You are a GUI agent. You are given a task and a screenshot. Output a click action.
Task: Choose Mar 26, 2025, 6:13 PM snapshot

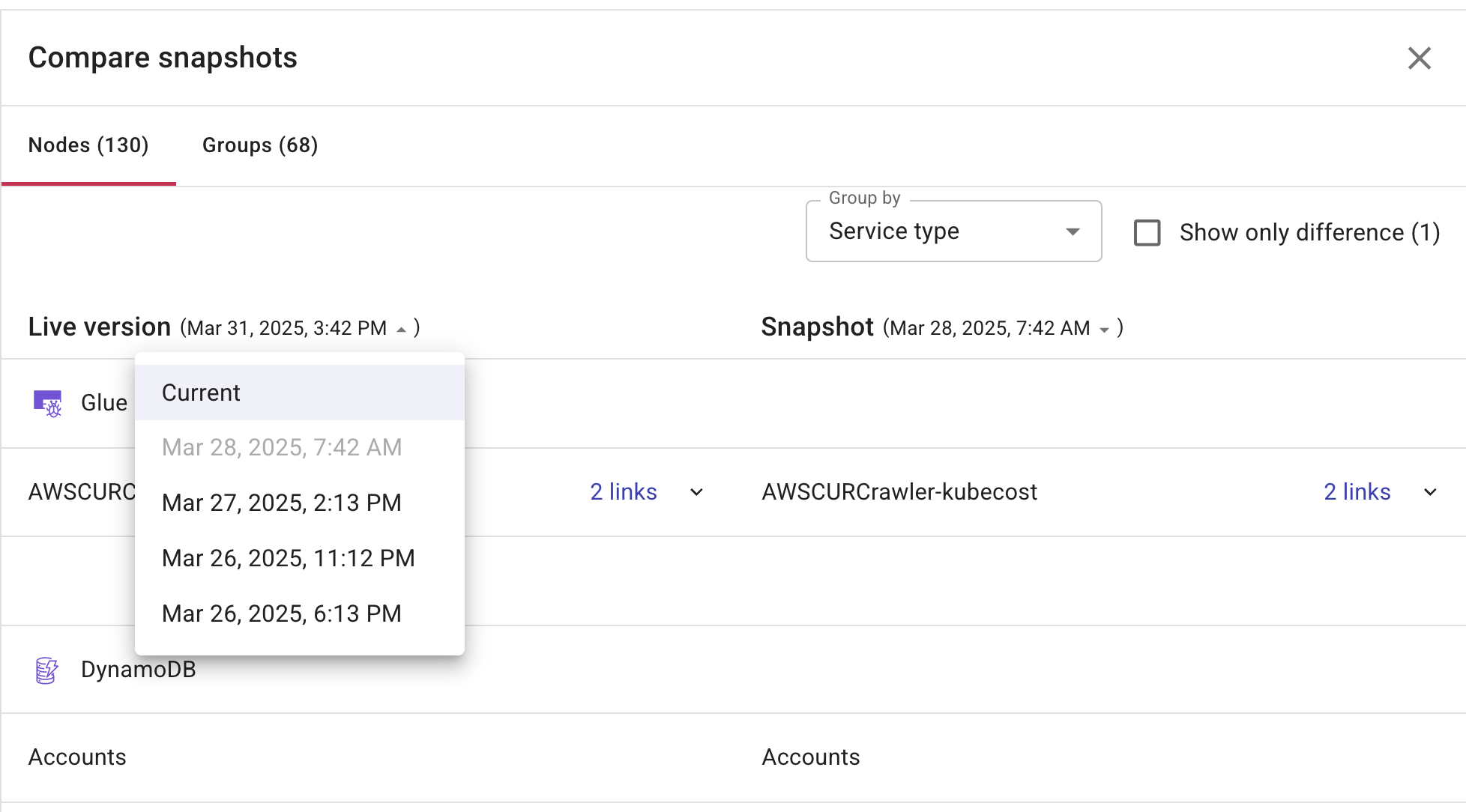(x=282, y=613)
